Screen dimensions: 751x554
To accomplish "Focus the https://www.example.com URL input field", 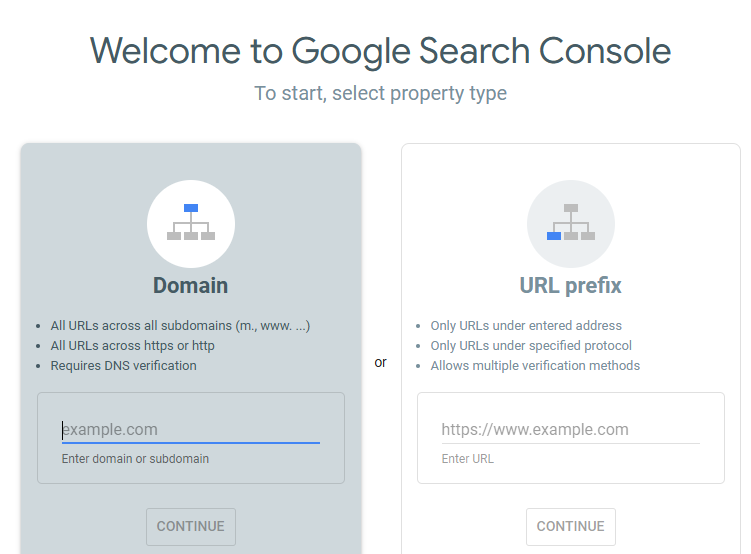I will 570,430.
